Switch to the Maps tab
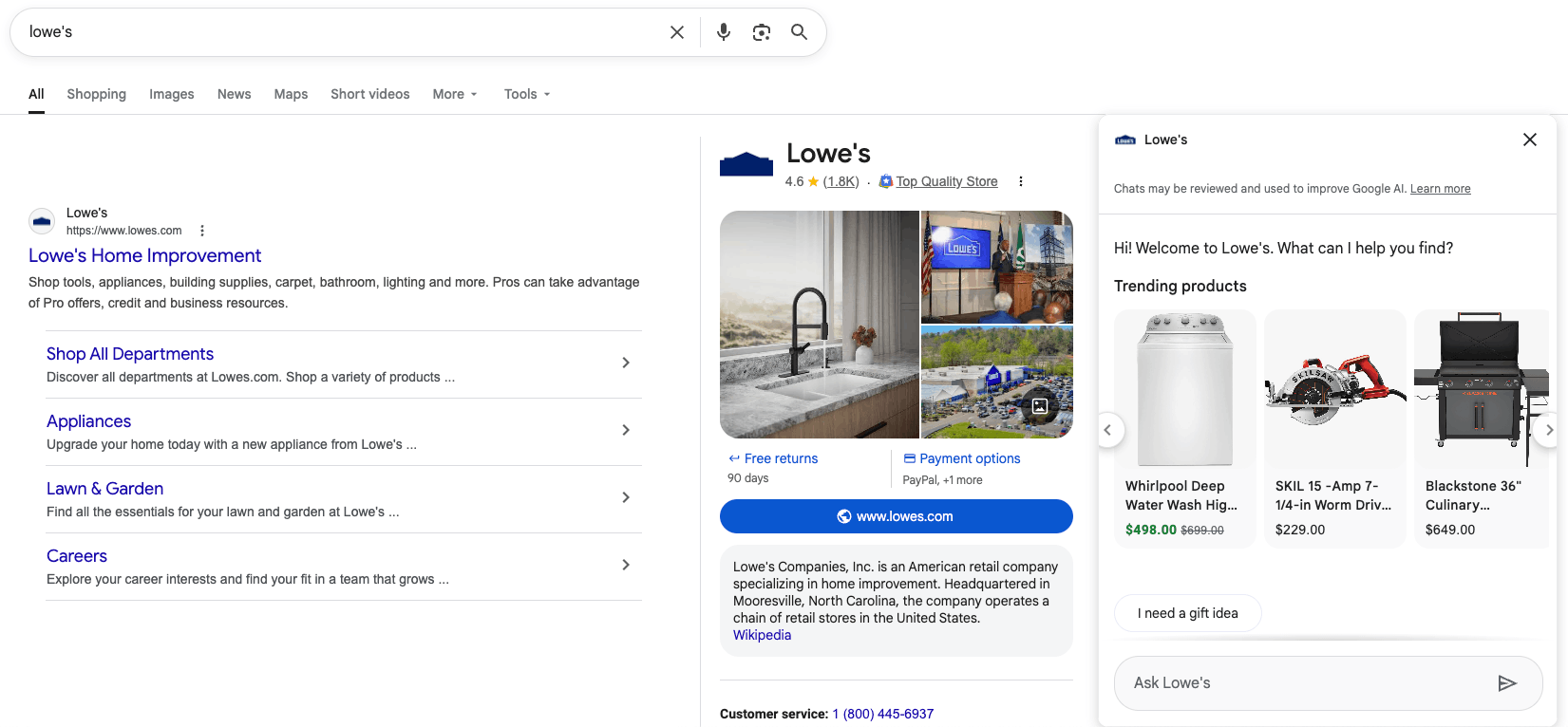The height and width of the screenshot is (727, 1568). tap(291, 94)
